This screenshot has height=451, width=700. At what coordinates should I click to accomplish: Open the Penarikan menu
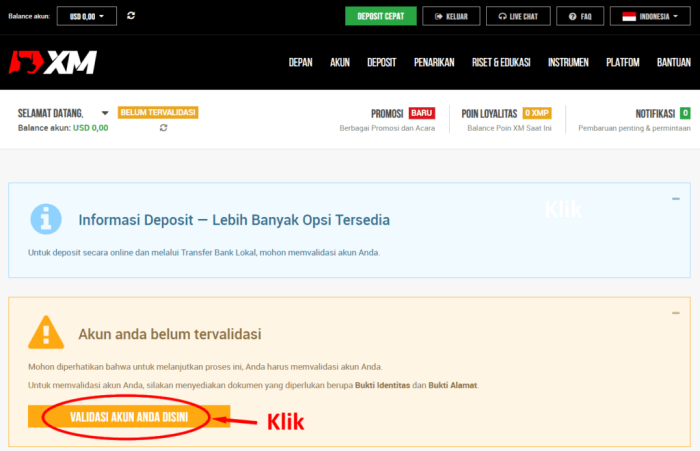434,63
